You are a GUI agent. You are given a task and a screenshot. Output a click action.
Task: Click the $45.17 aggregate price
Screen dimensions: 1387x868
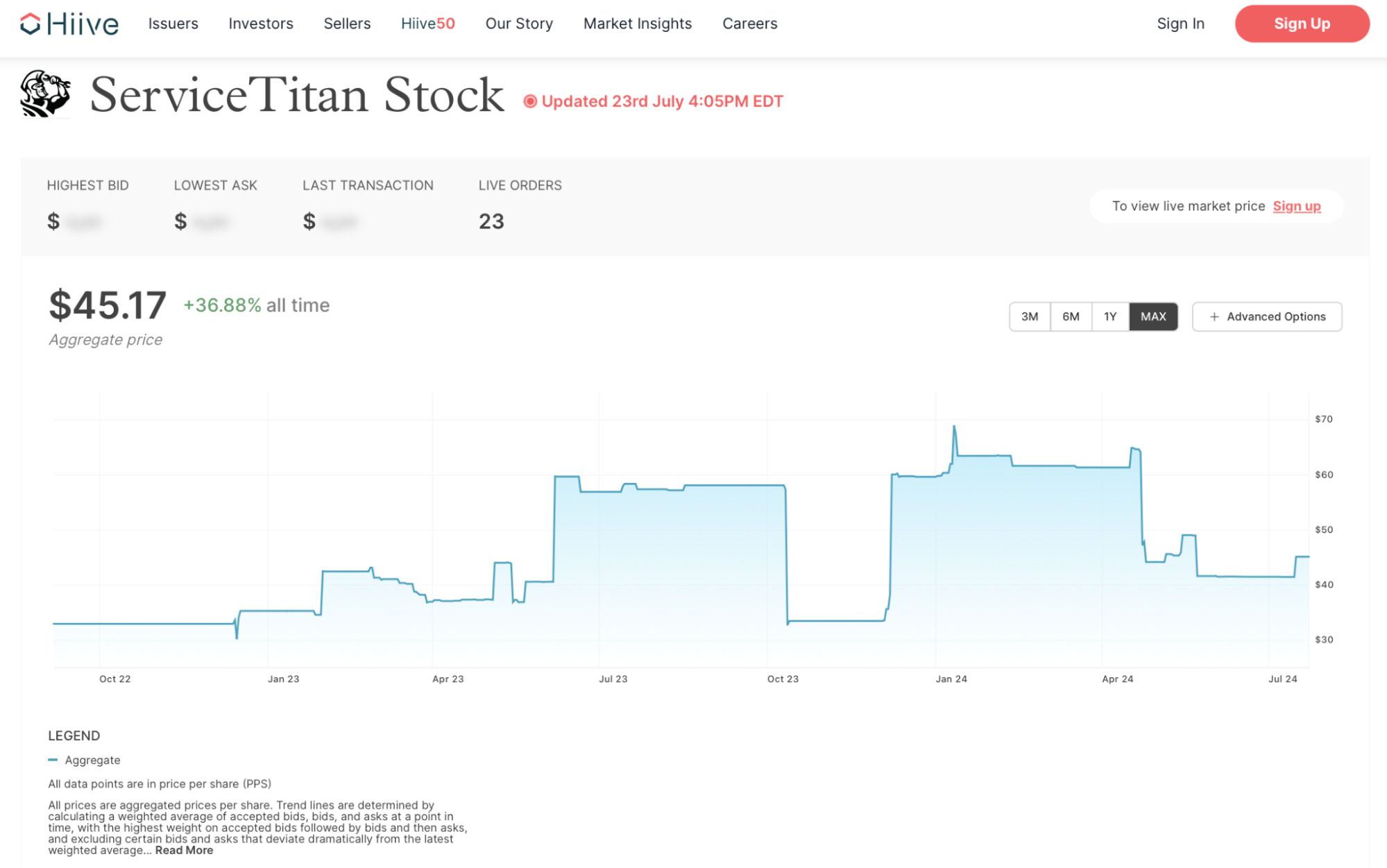[108, 305]
